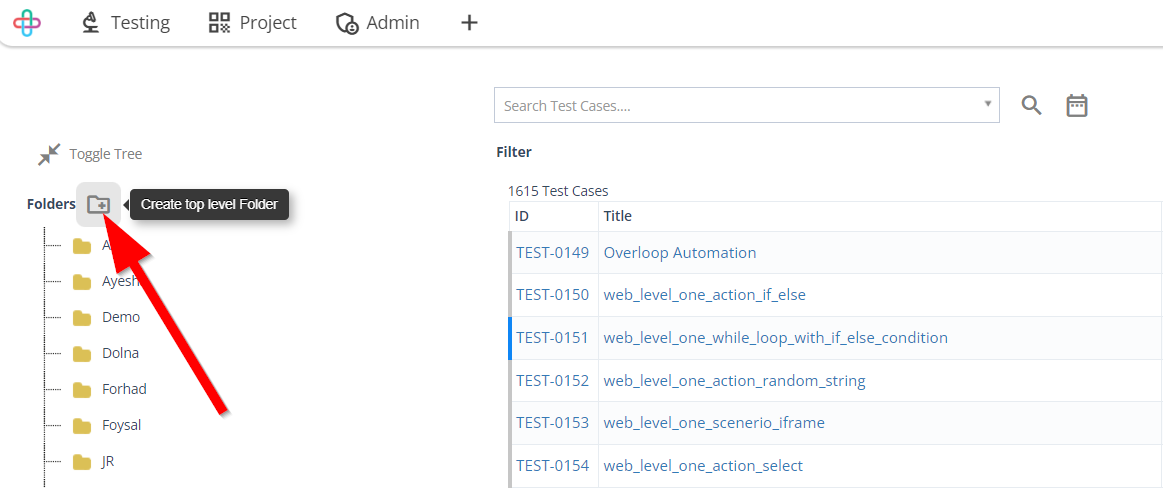
Task: Click the 1615 Test Cases count text
Action: click(x=559, y=191)
